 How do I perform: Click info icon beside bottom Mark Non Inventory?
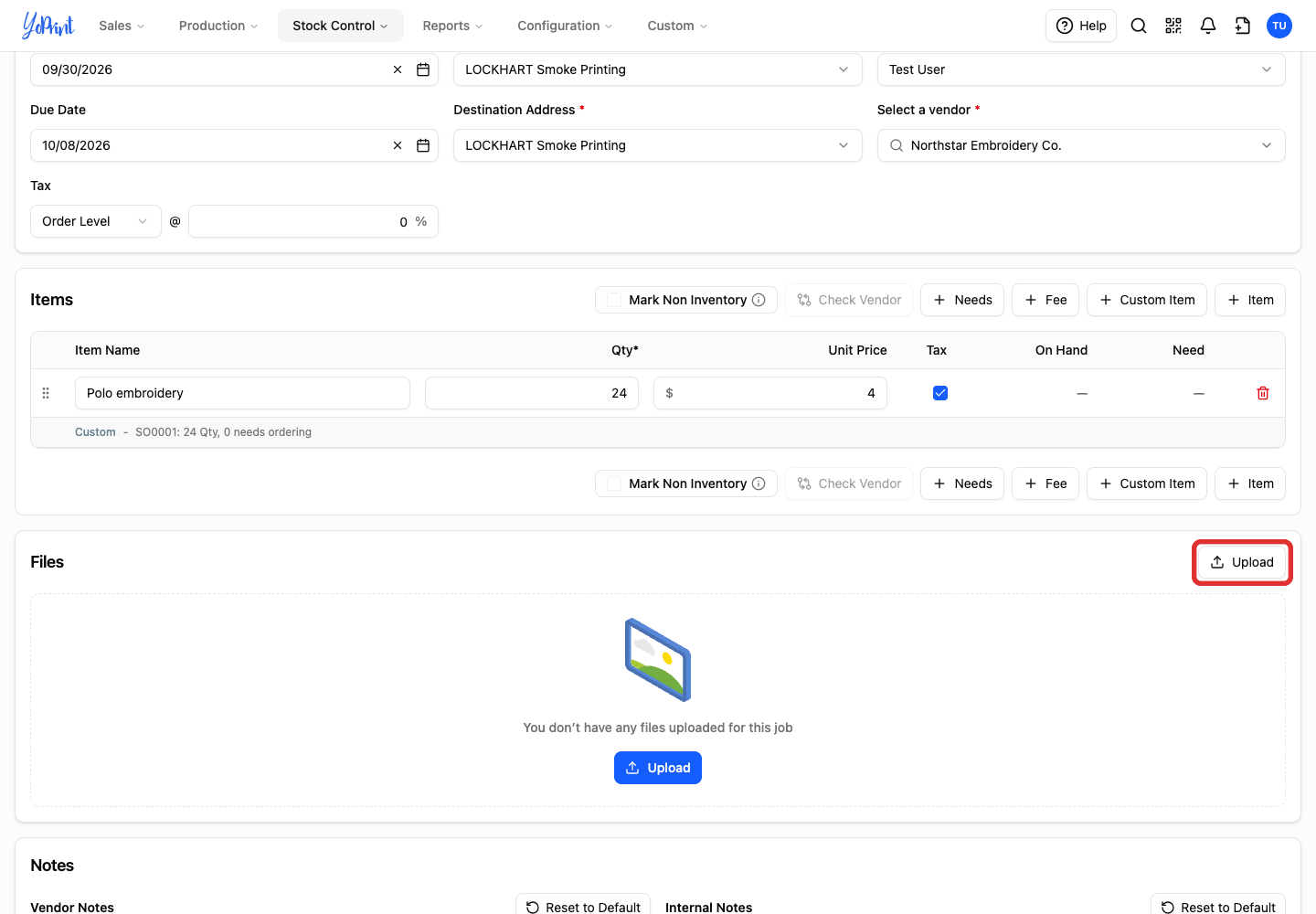[759, 484]
